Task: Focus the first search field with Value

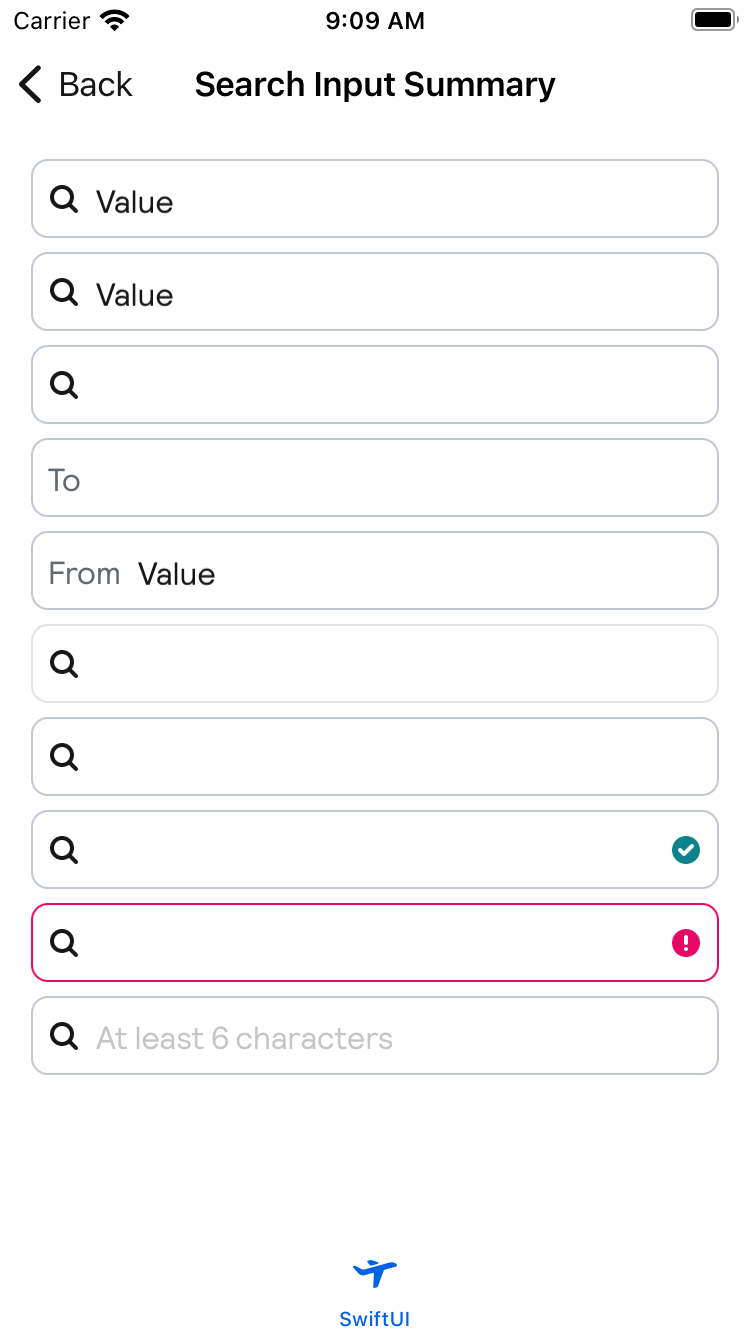Action: [x=400, y=200]
